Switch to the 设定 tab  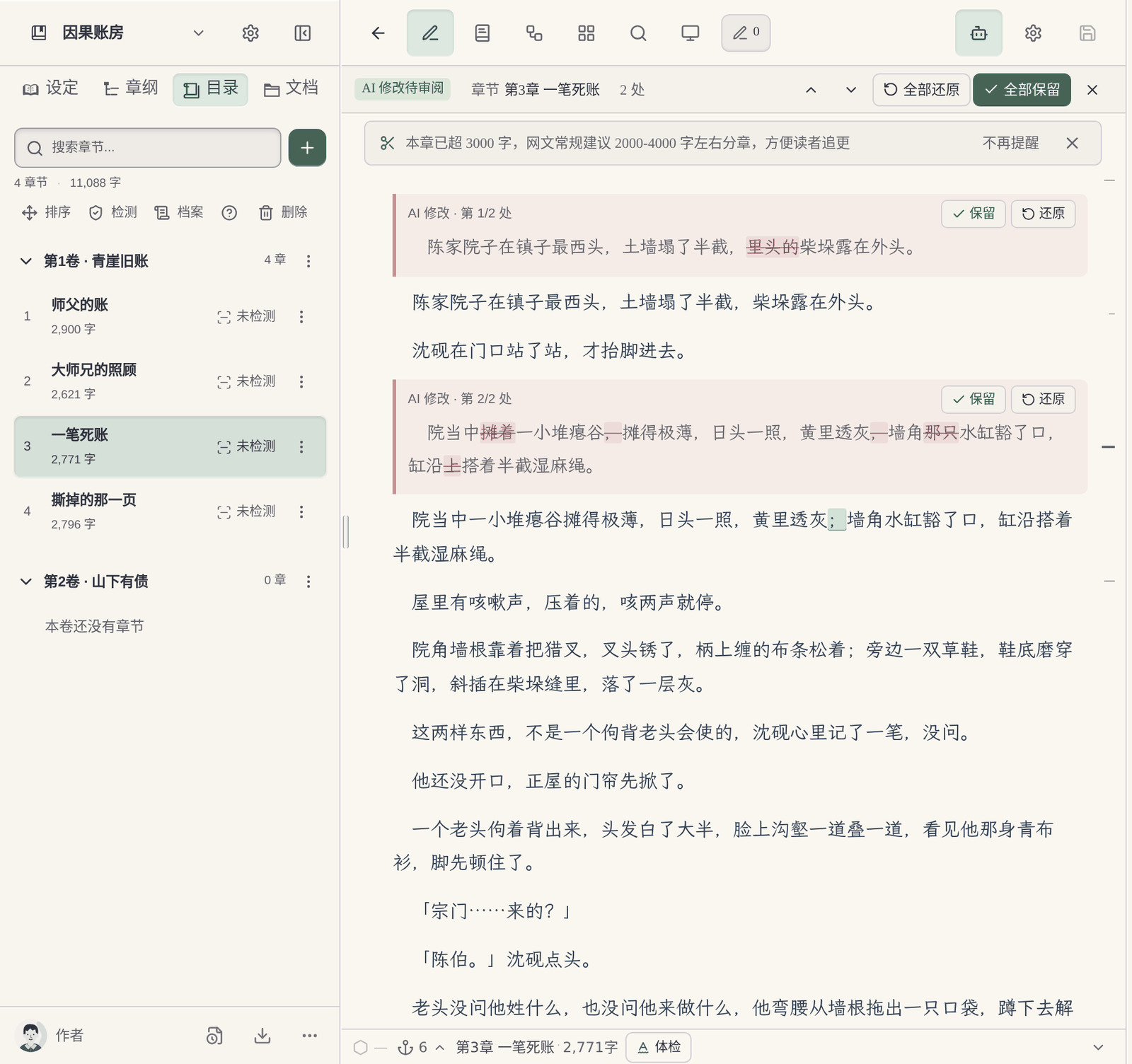tap(50, 88)
